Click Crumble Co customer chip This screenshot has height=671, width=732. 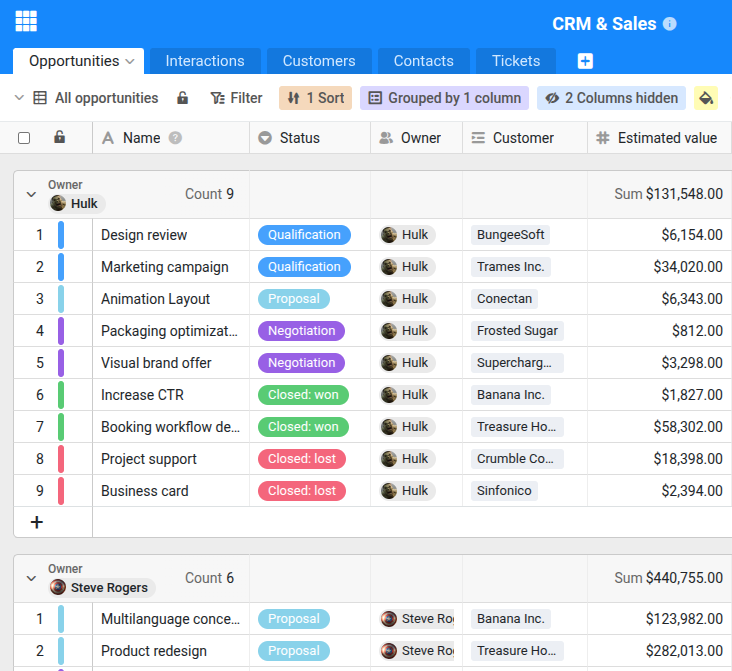click(517, 459)
